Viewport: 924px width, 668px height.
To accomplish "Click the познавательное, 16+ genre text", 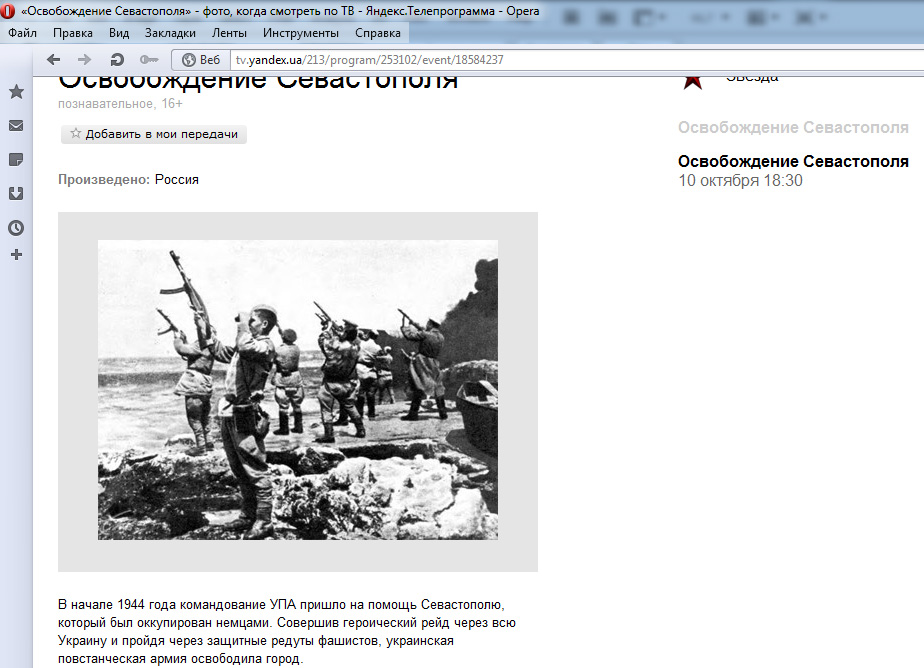I will [120, 104].
